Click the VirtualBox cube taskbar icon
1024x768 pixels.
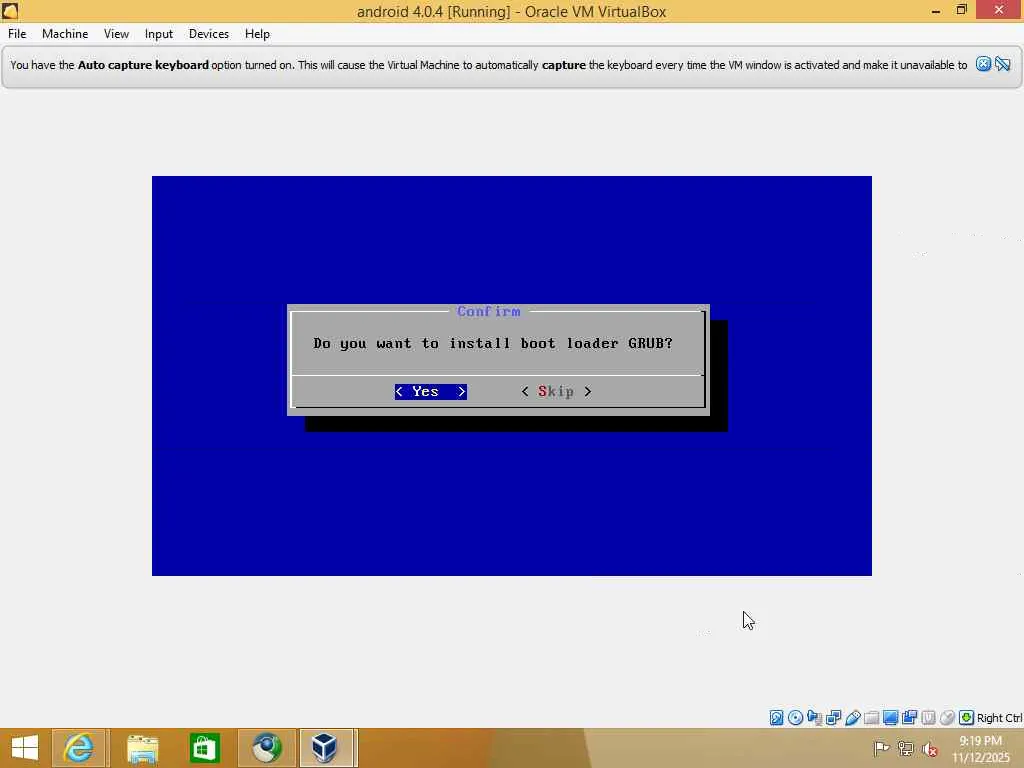click(325, 748)
